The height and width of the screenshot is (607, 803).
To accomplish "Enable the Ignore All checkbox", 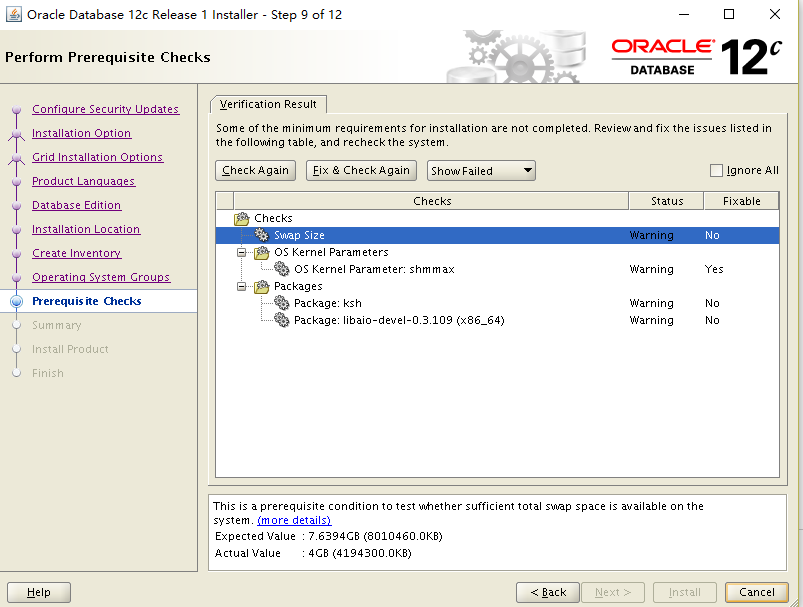I will tap(716, 171).
